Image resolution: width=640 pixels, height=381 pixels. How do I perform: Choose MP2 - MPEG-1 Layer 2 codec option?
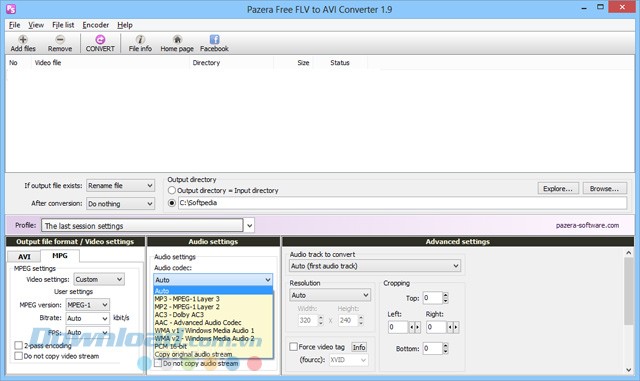click(x=213, y=307)
